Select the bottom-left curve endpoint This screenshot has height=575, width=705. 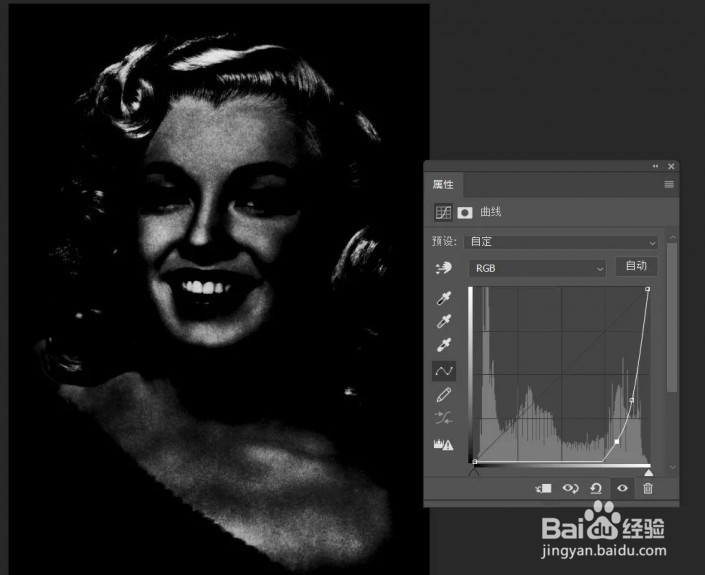pyautogui.click(x=475, y=461)
